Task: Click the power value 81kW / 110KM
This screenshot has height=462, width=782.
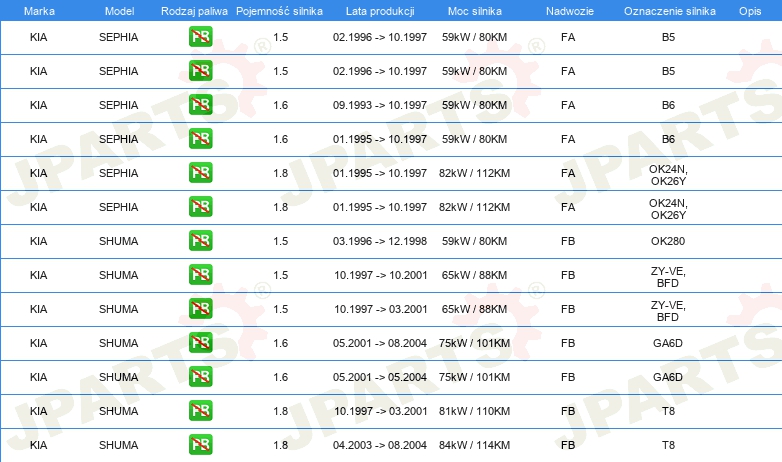Action: [474, 411]
